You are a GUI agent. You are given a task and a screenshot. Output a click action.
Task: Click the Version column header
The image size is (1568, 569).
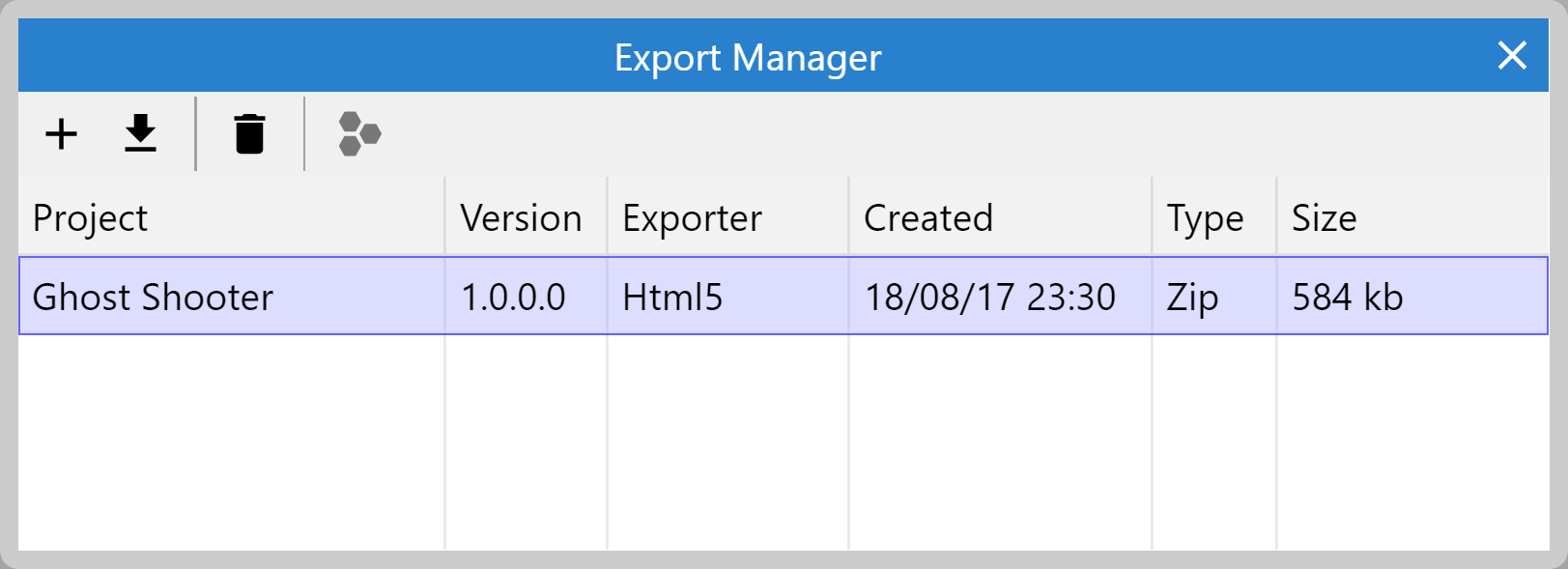coord(523,217)
